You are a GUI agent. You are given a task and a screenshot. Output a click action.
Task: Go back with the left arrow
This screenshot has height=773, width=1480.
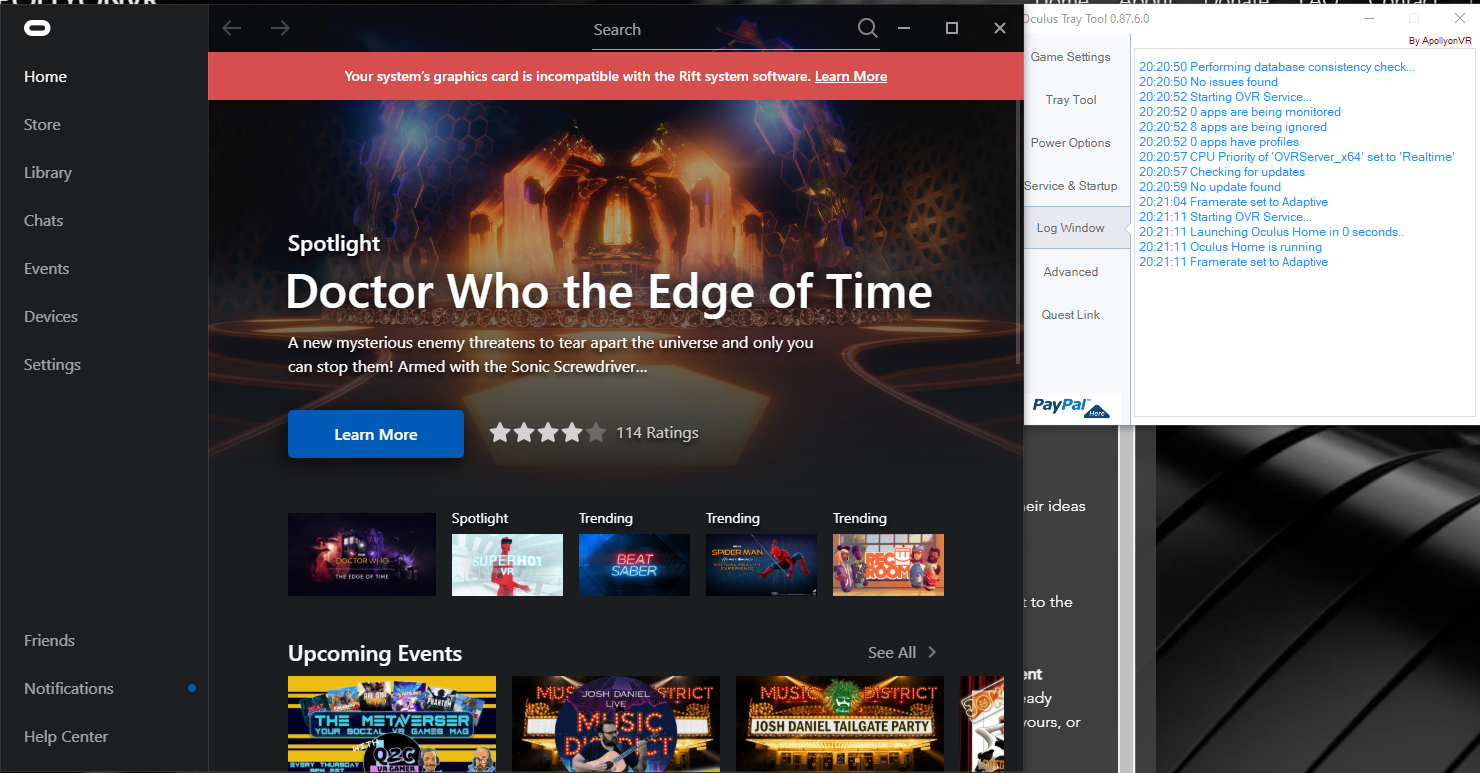coord(232,28)
